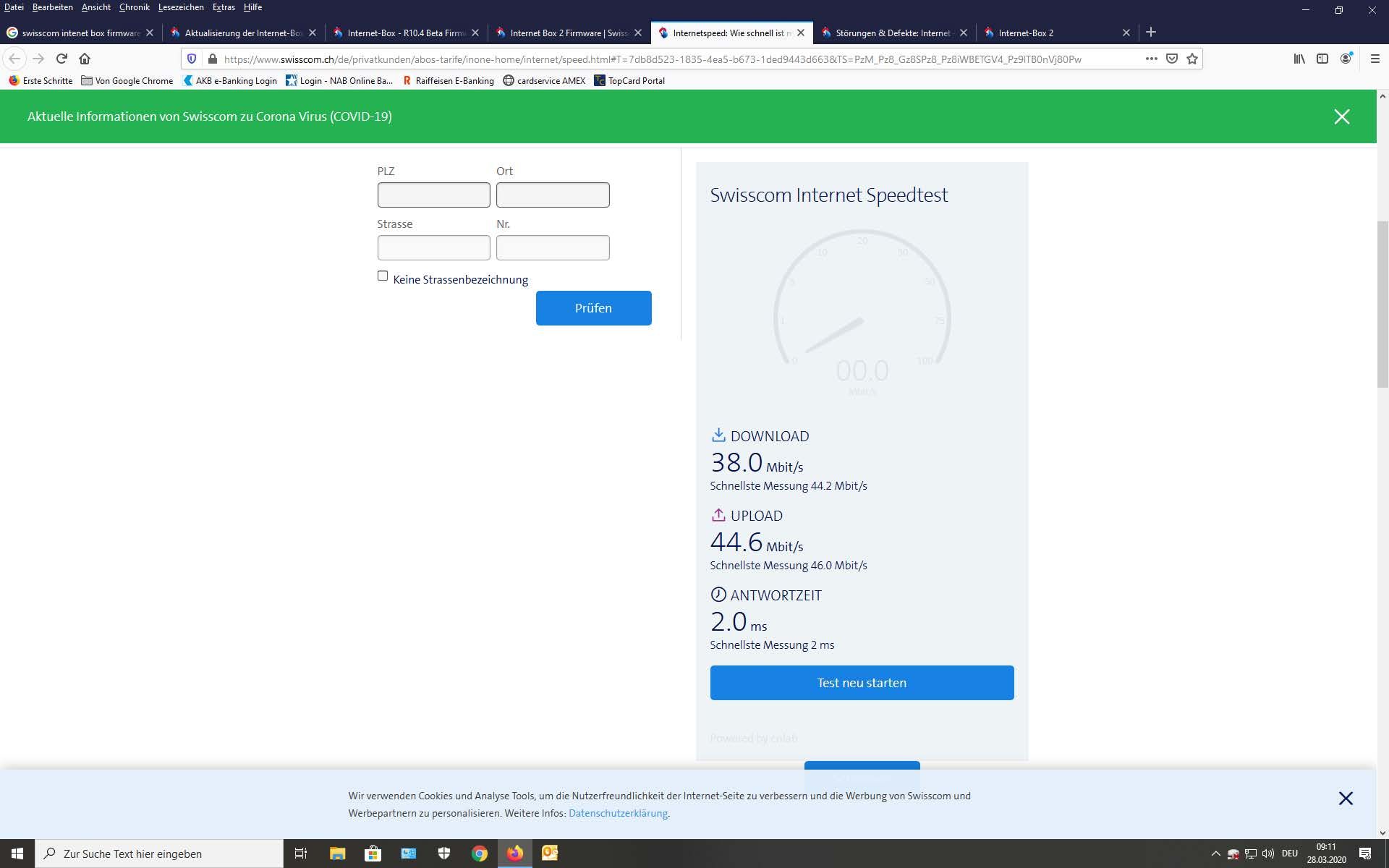Open Windows Start menu
This screenshot has height=868, width=1389.
(x=17, y=854)
